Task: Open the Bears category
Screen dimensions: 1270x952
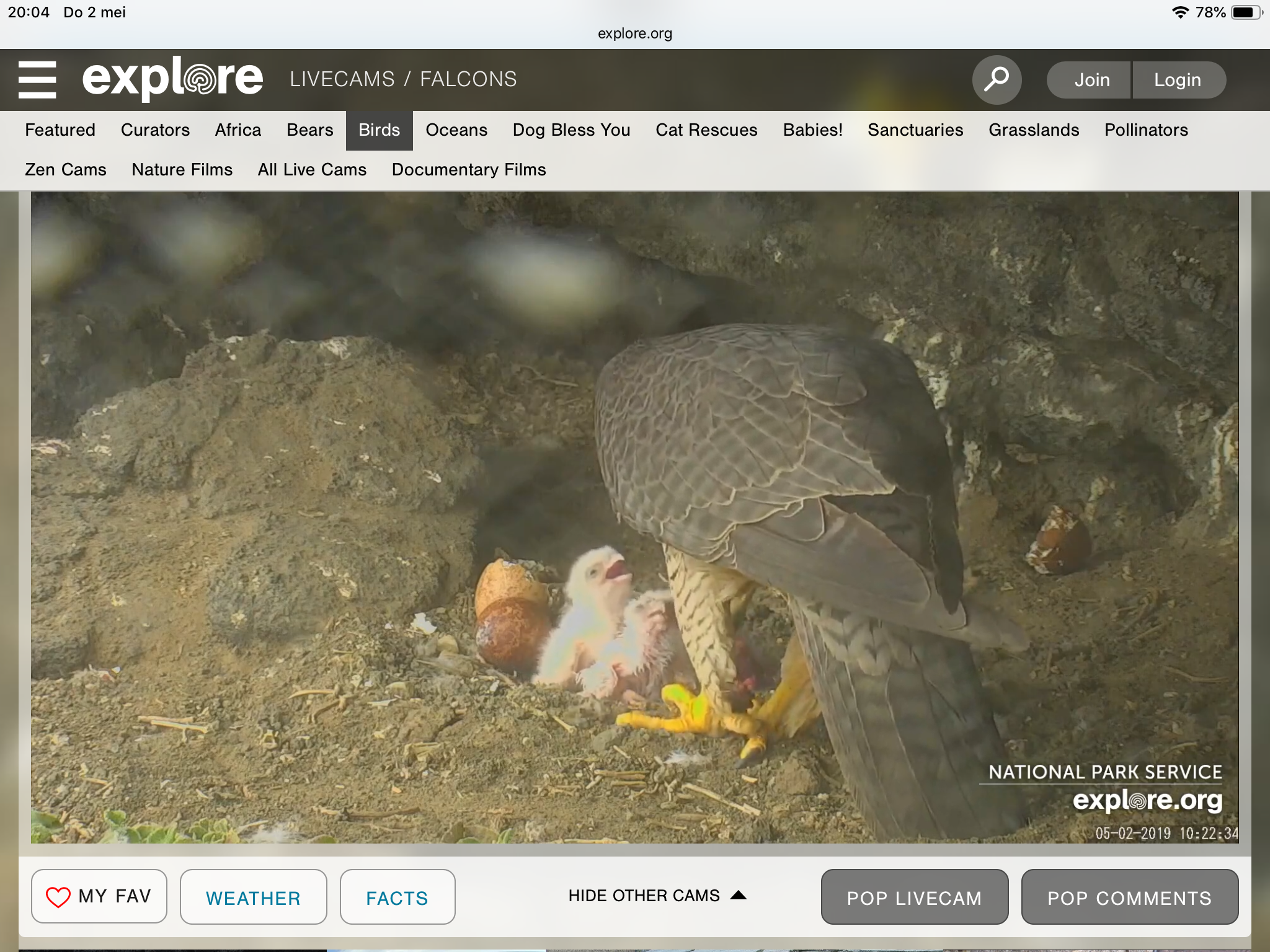Action: click(309, 130)
